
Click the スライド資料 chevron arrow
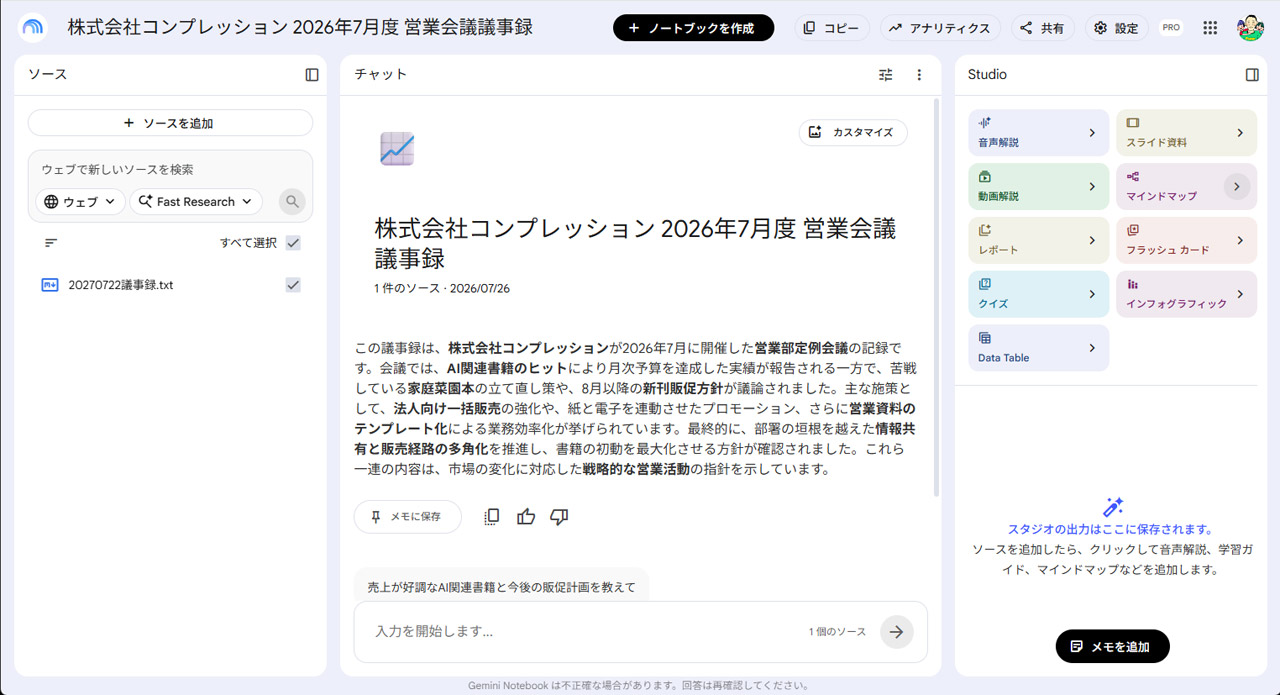point(1240,133)
